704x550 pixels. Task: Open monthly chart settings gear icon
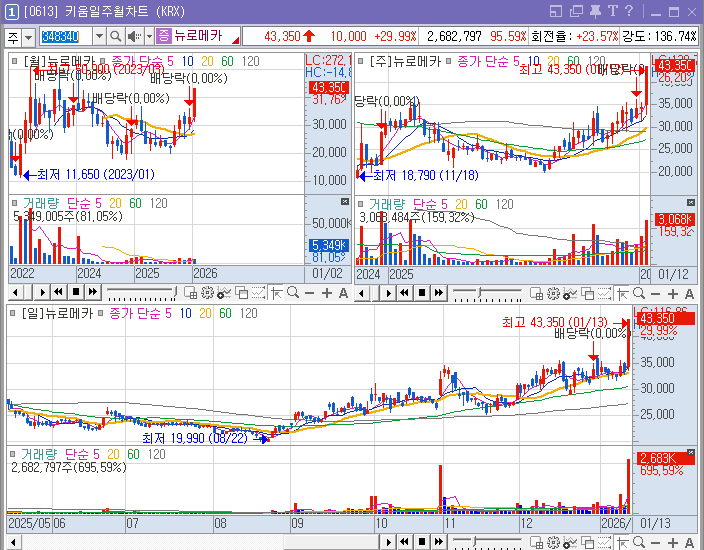(207, 293)
